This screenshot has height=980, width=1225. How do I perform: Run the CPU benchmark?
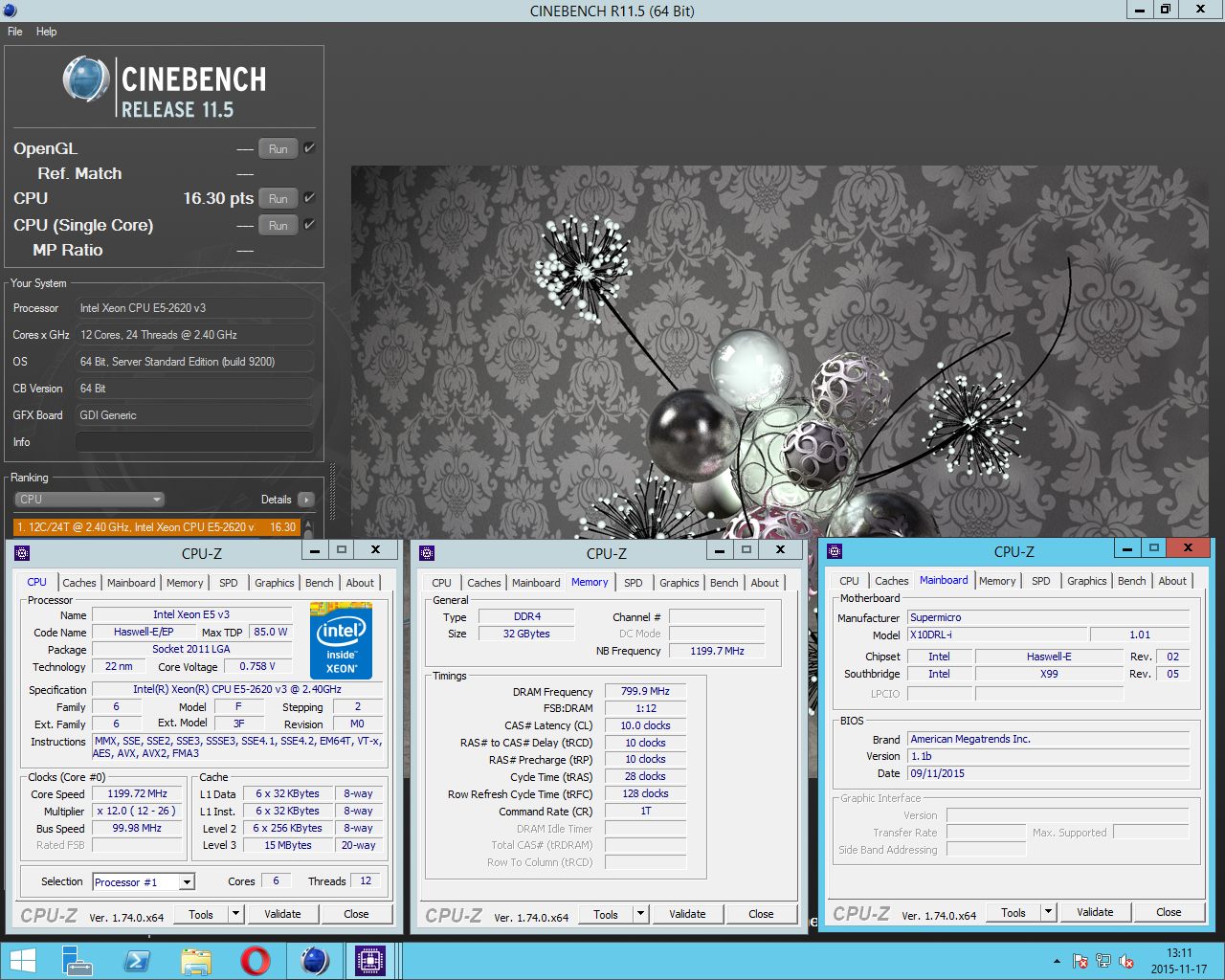click(x=278, y=198)
